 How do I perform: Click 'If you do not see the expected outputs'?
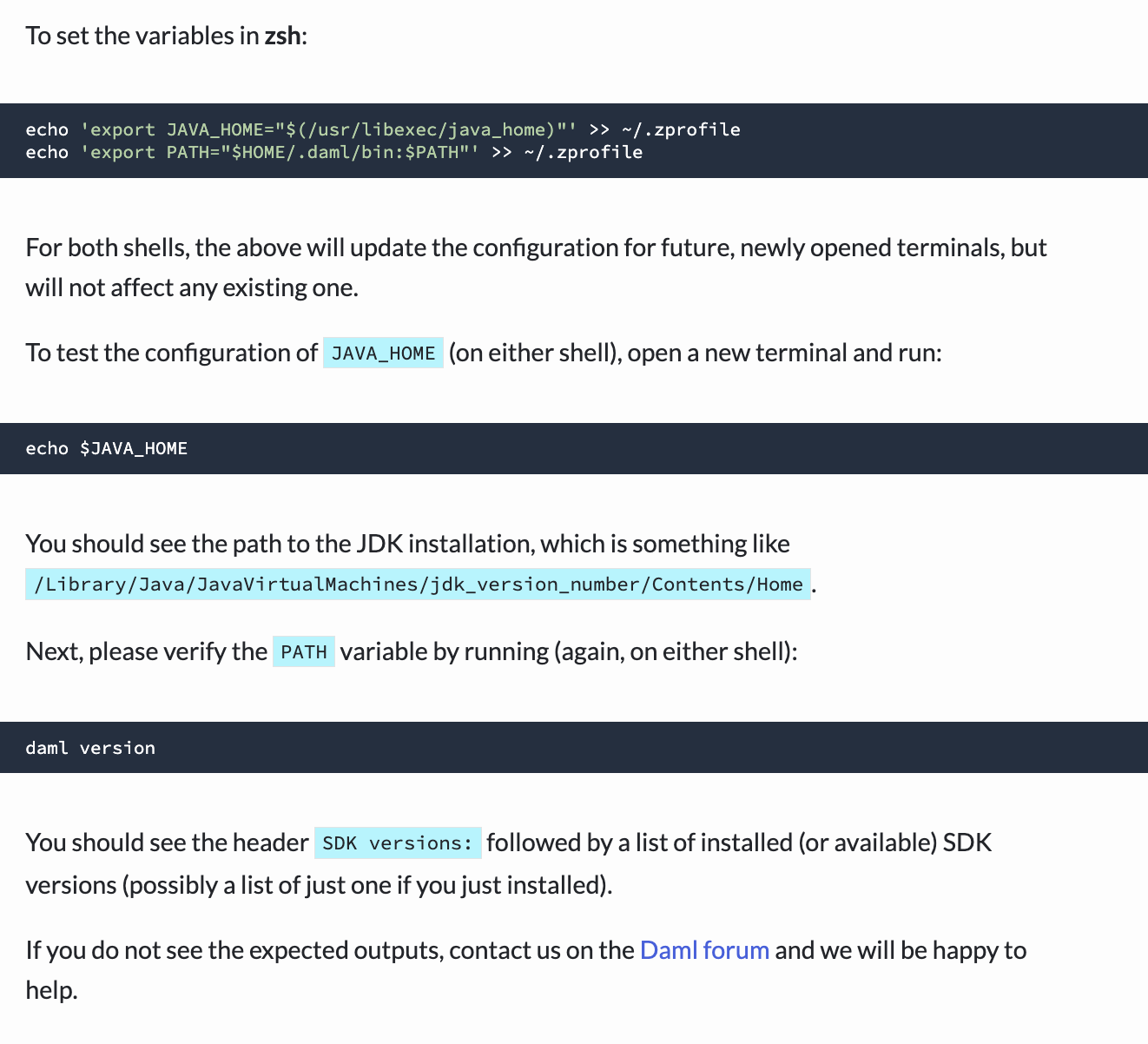coord(329,950)
